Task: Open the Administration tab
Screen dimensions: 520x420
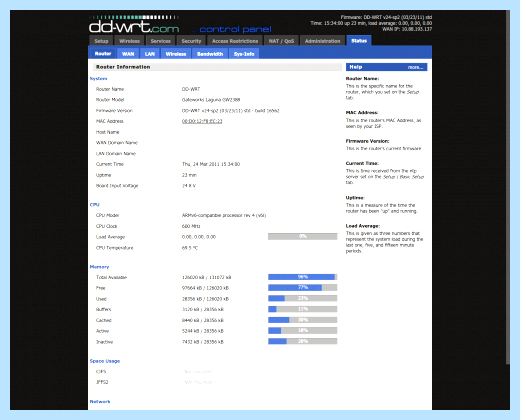Action: pos(322,41)
